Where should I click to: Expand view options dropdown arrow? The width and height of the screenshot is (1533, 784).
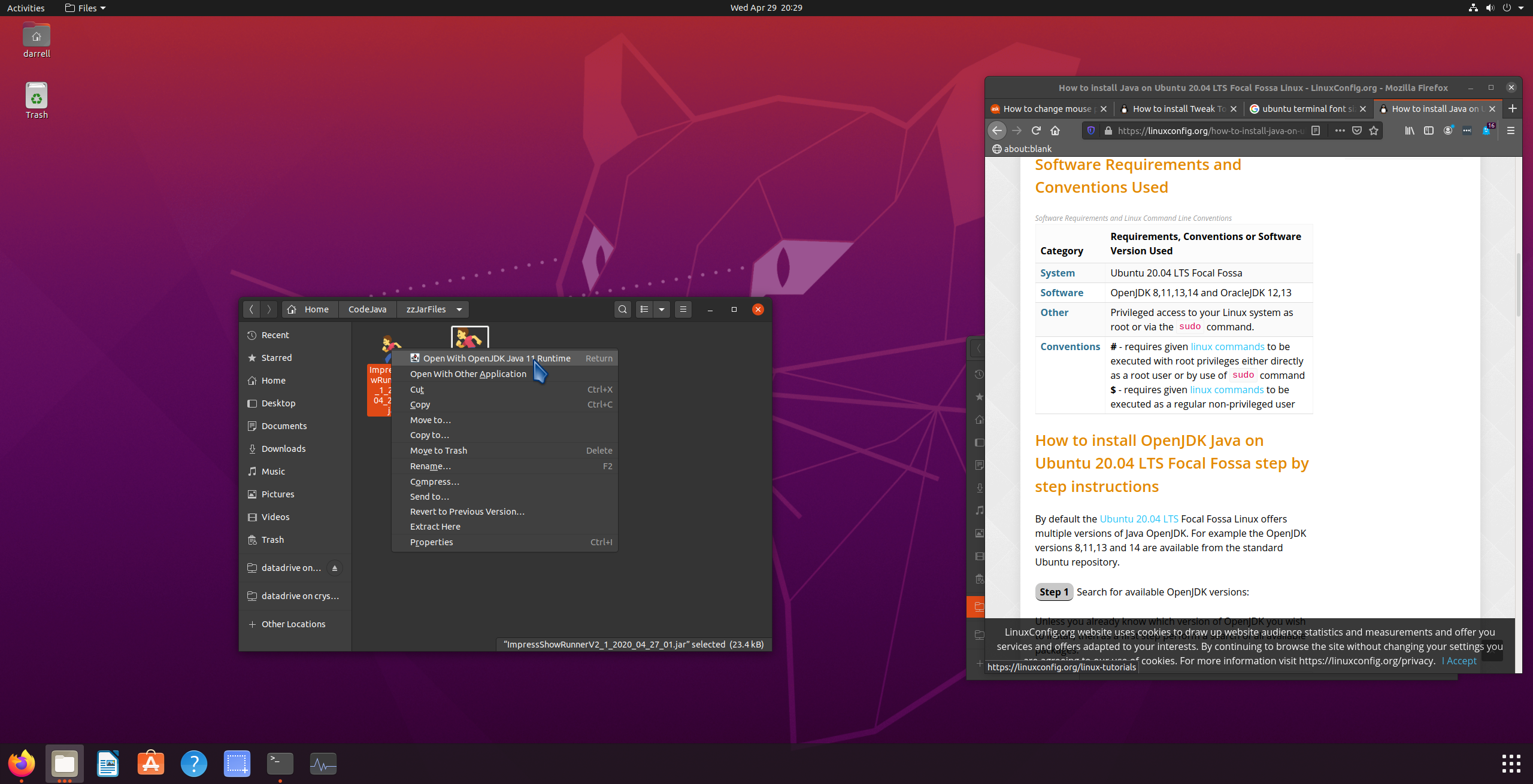coord(662,309)
